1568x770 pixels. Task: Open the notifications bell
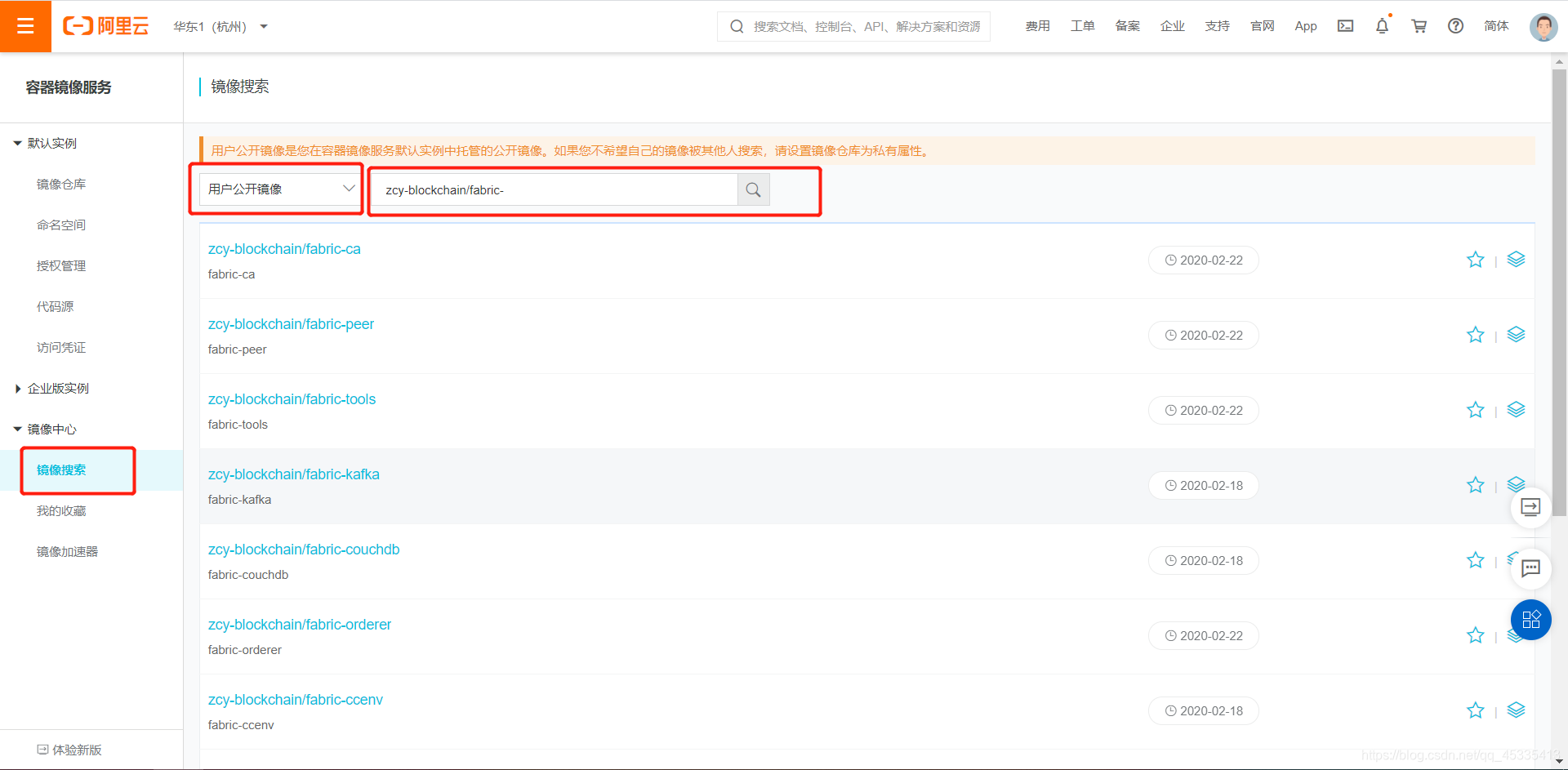pos(1382,26)
